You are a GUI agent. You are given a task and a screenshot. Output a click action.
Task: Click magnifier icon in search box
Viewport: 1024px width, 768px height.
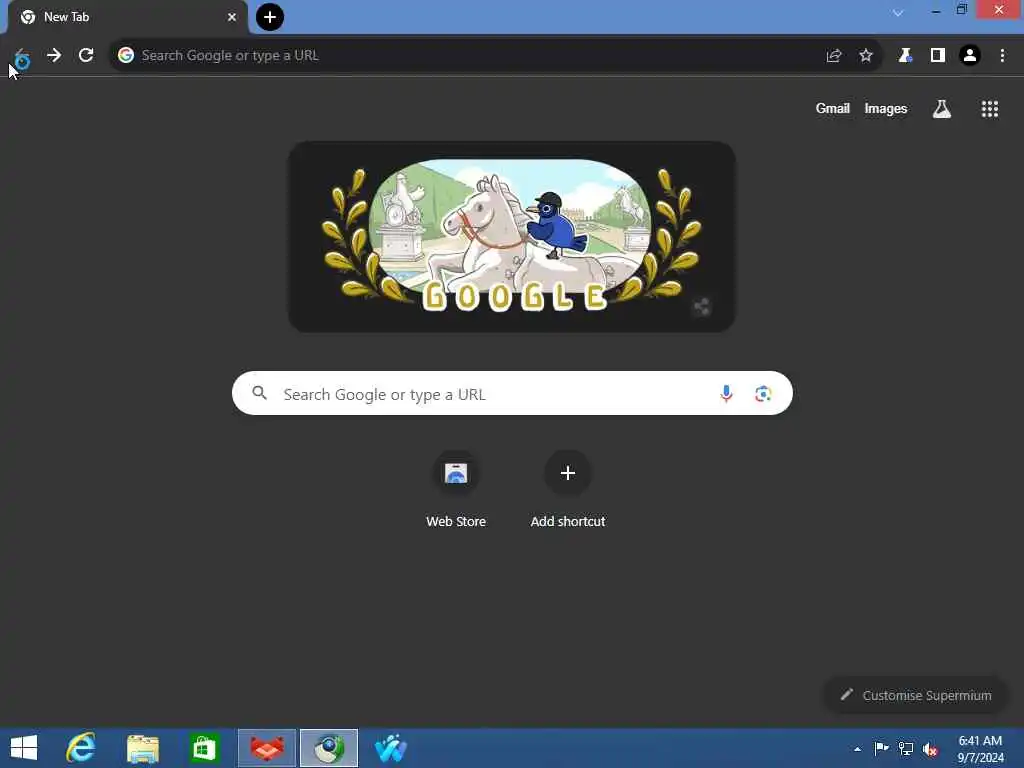click(x=259, y=393)
